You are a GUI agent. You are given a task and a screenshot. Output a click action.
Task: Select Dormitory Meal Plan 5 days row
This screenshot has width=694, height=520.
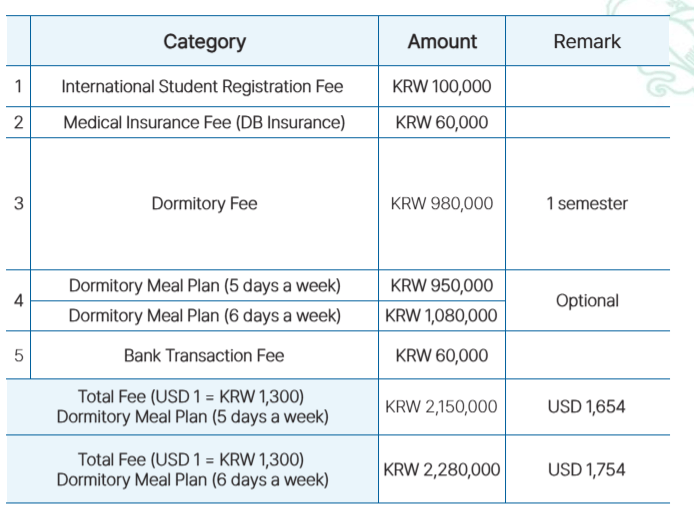pos(204,286)
